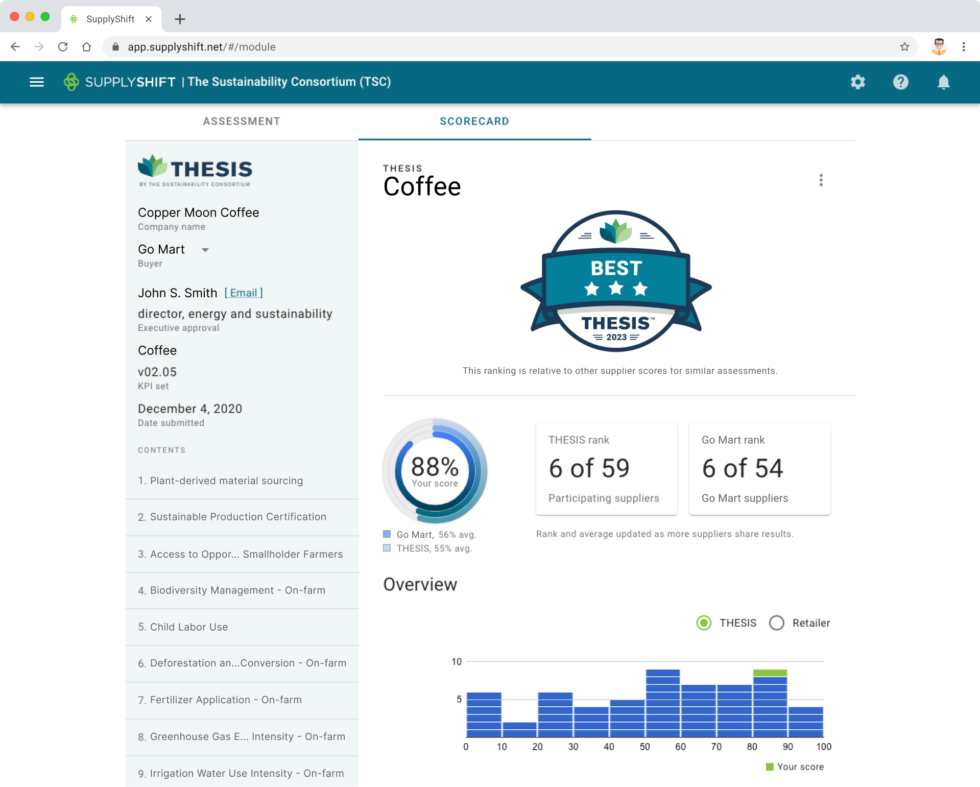
Task: Click the SupplyShift logo icon
Action: click(x=71, y=82)
